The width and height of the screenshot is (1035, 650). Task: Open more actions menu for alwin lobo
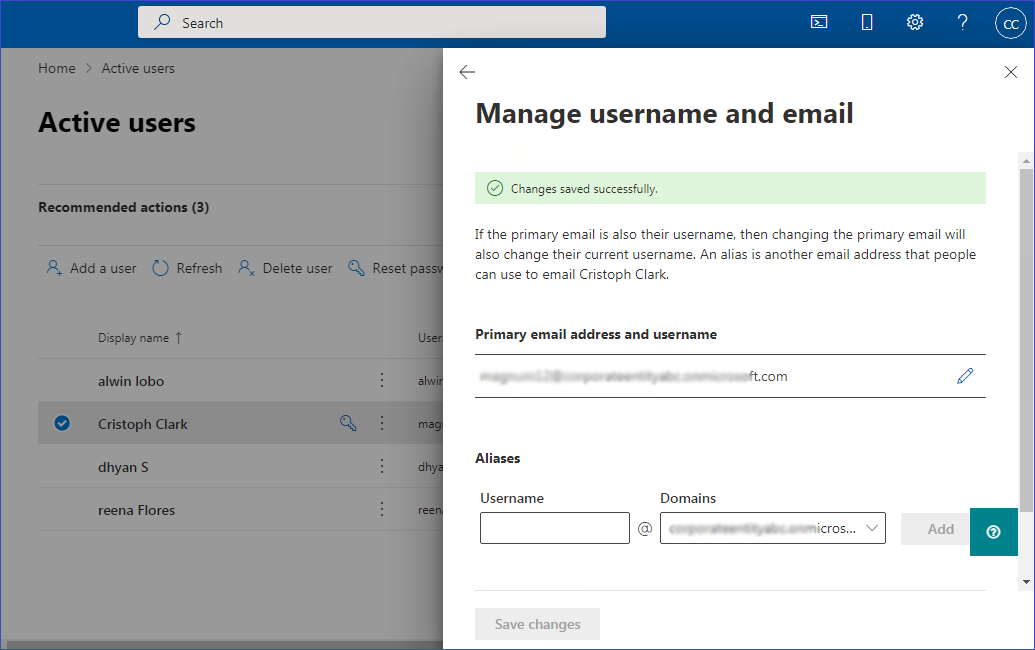pyautogui.click(x=382, y=380)
